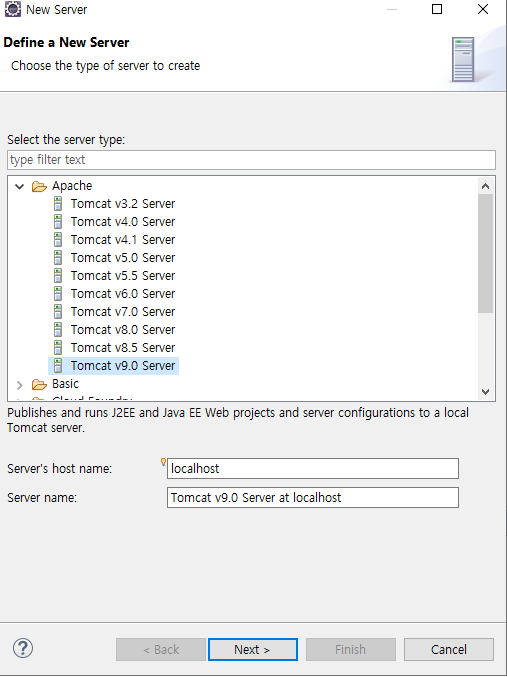This screenshot has height=677, width=507.
Task: Click the Server name field
Action: click(x=313, y=497)
